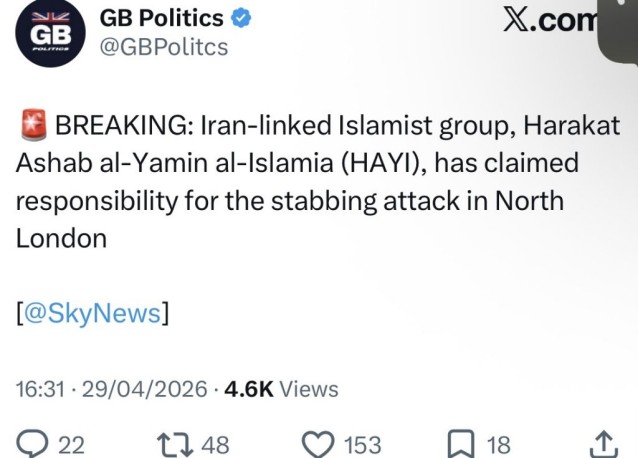Click the red siren emoji
The height and width of the screenshot is (458, 638).
pos(33,126)
